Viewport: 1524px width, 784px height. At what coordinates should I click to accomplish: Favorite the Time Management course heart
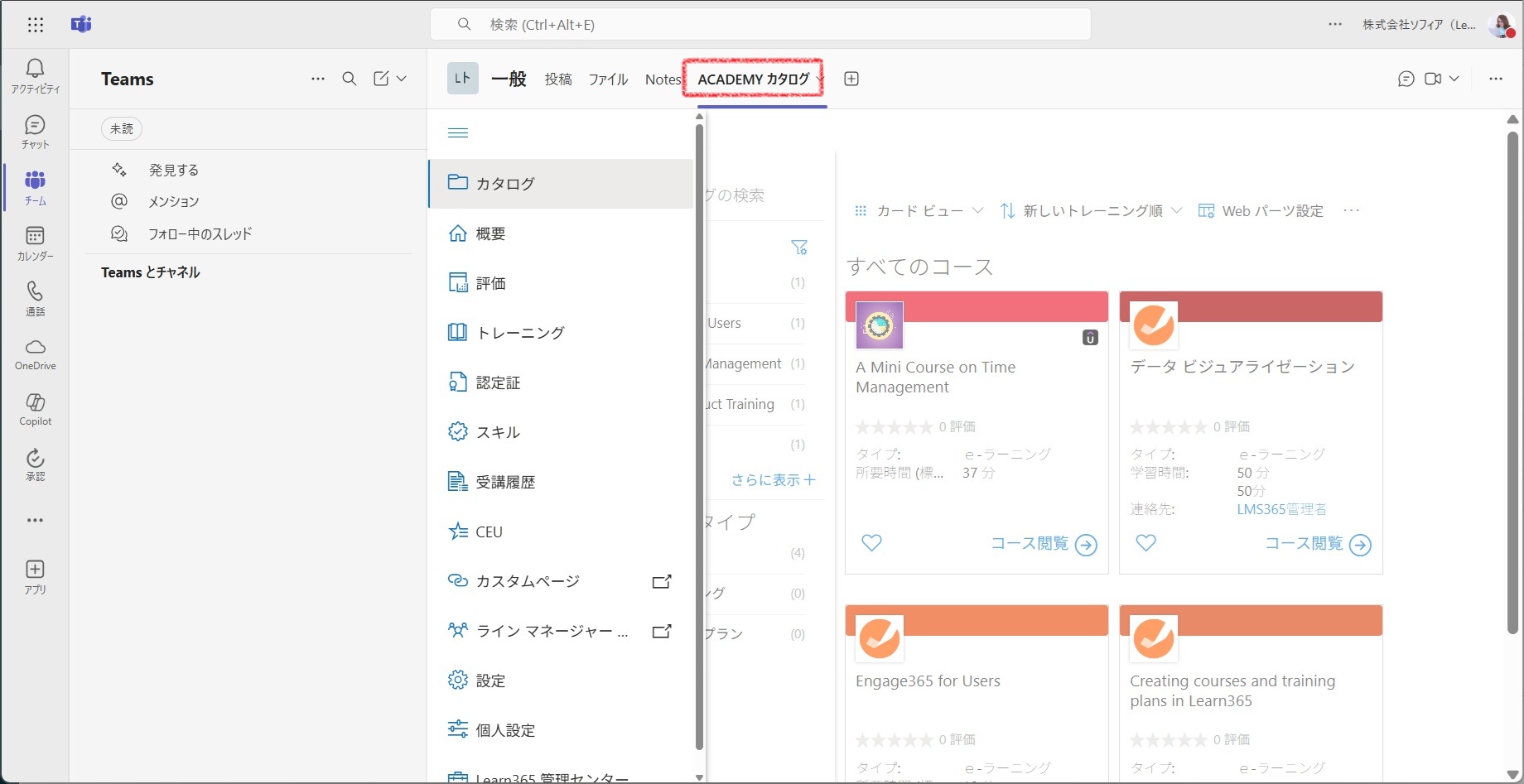coord(871,543)
